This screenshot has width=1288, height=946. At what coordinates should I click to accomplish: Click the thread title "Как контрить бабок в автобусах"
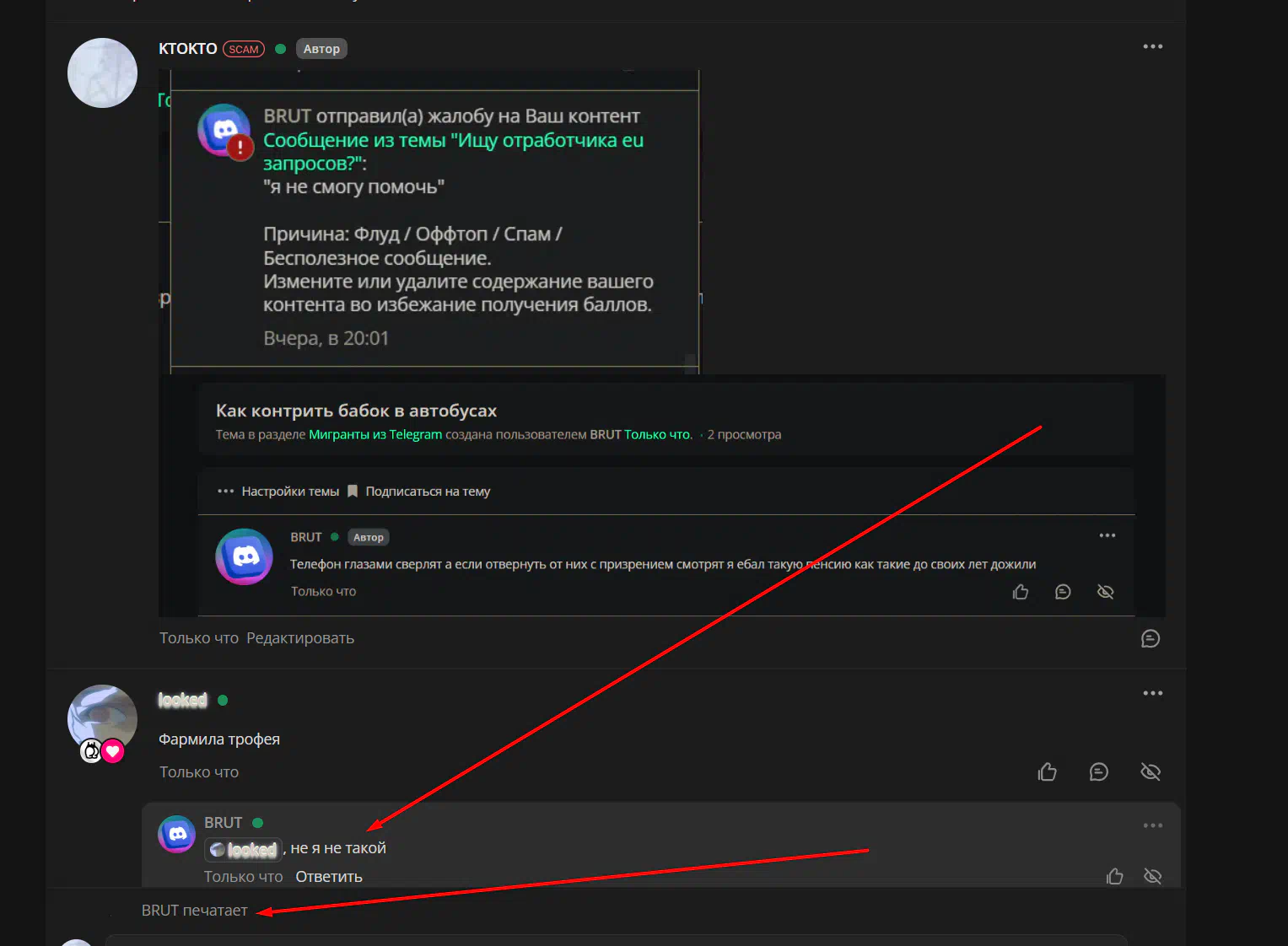coord(356,411)
